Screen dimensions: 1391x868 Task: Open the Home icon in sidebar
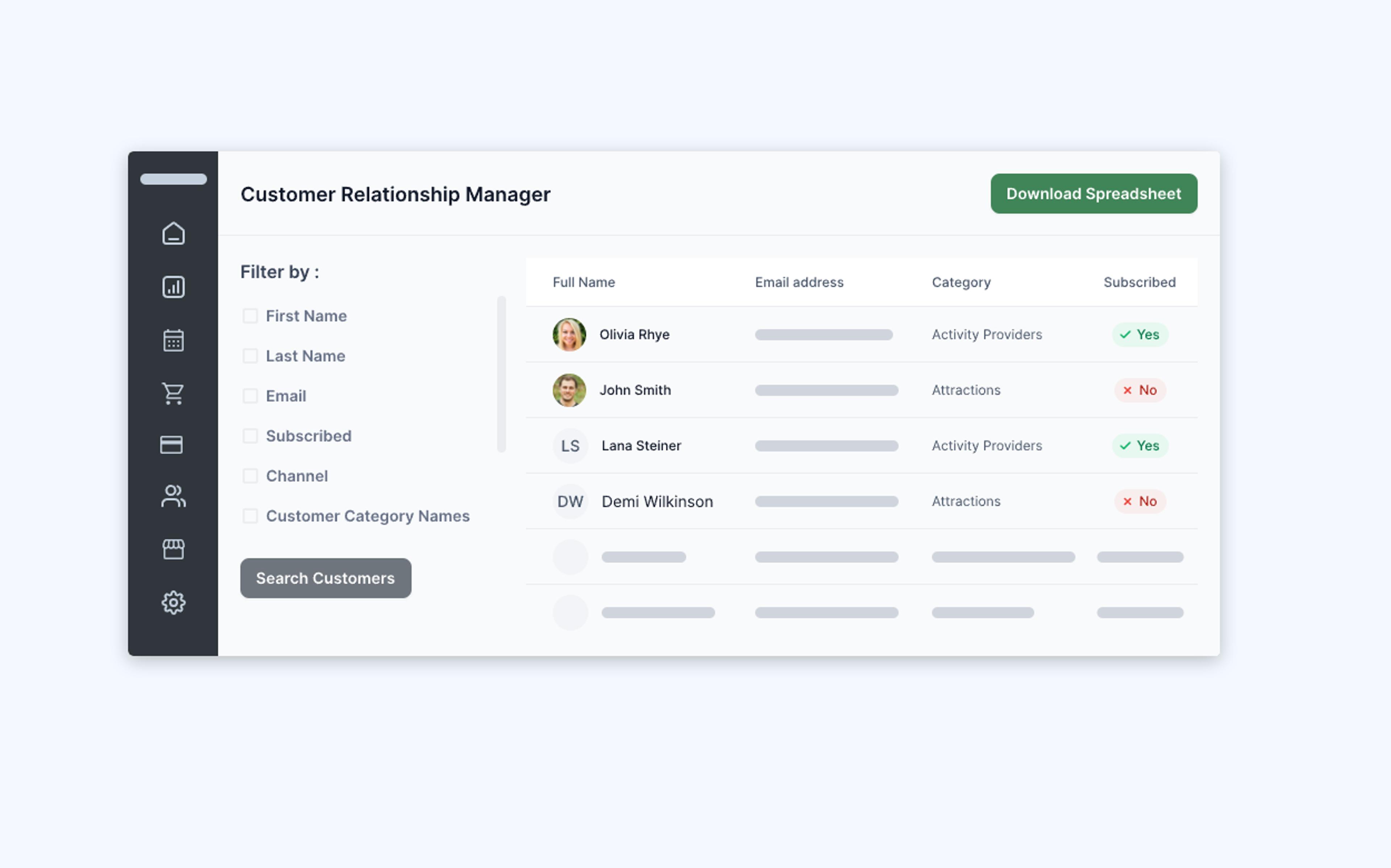174,234
